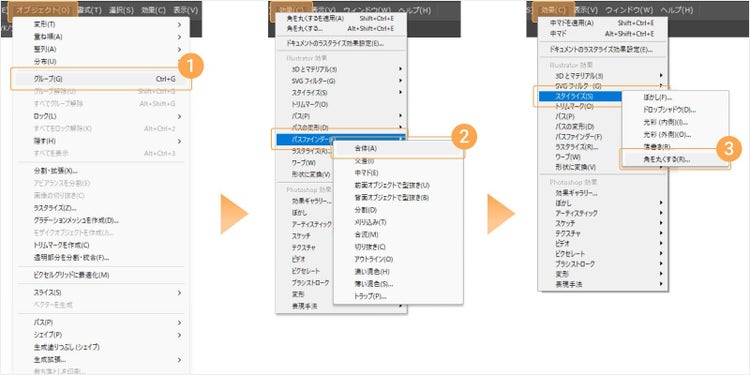Expand the 重ね順(A) submenu arrow
Viewport: 750px width, 375px height.
(x=179, y=36)
